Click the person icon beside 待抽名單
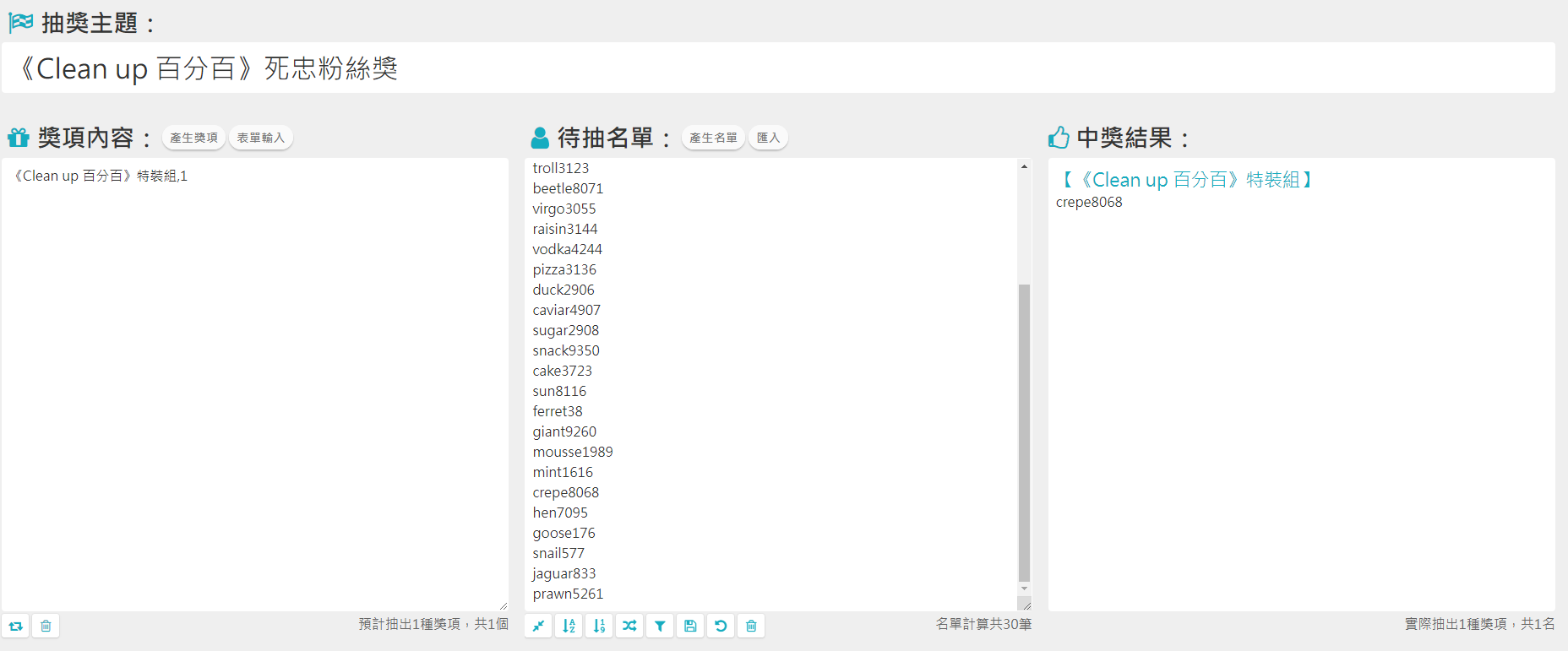This screenshot has width=1568, height=651. coord(540,138)
